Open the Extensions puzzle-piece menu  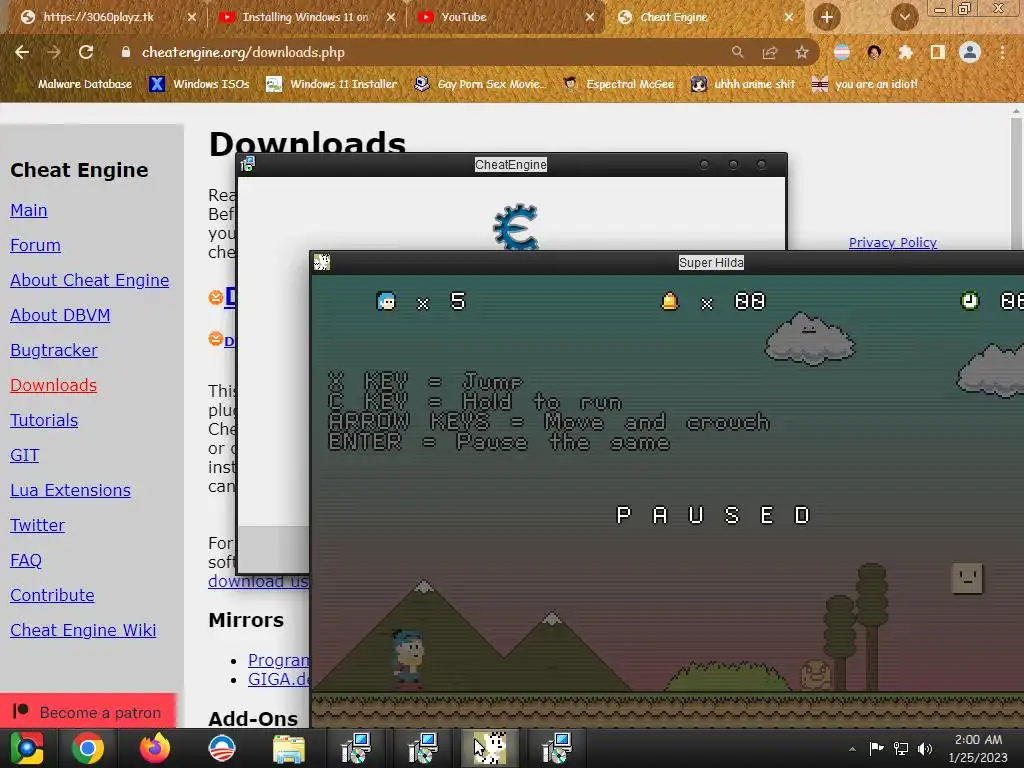pyautogui.click(x=905, y=52)
